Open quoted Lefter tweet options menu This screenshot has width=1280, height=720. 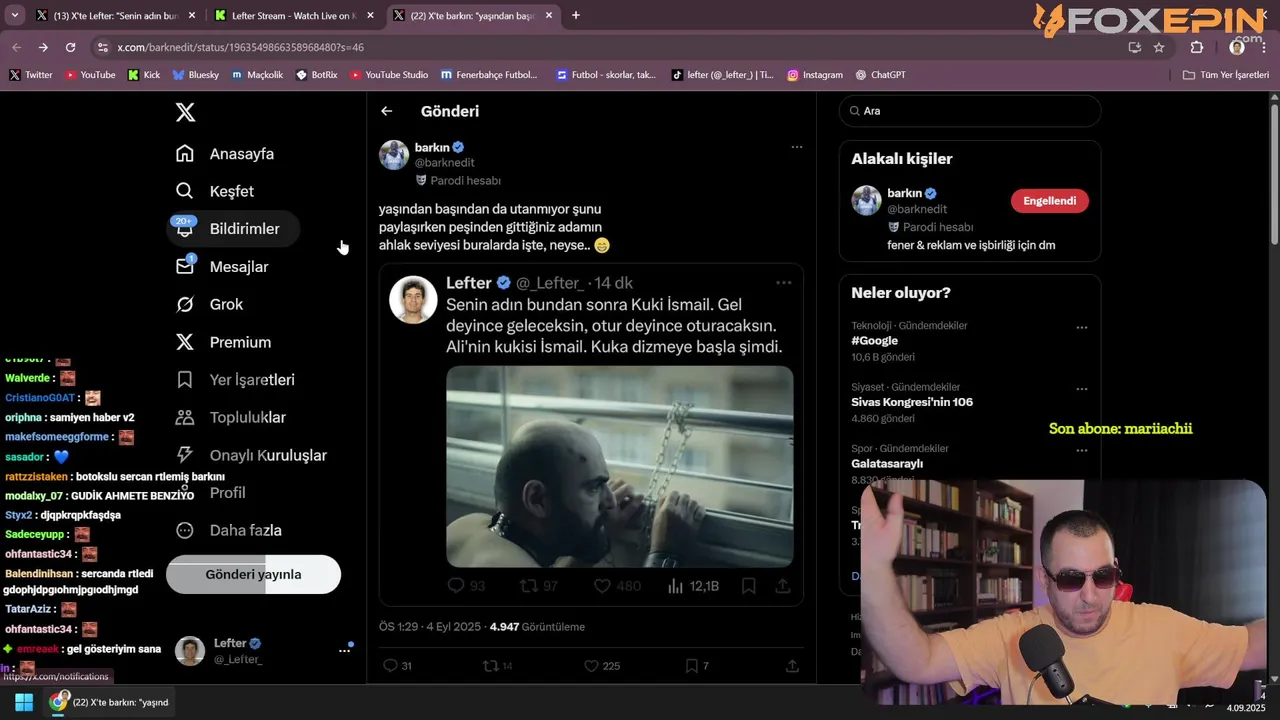pos(784,283)
